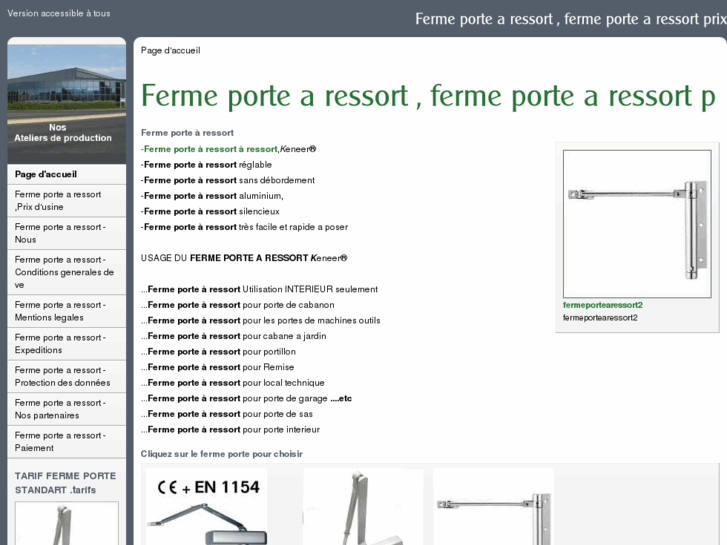
Task: Open the 'Paiement' menu entry
Action: click(67, 442)
